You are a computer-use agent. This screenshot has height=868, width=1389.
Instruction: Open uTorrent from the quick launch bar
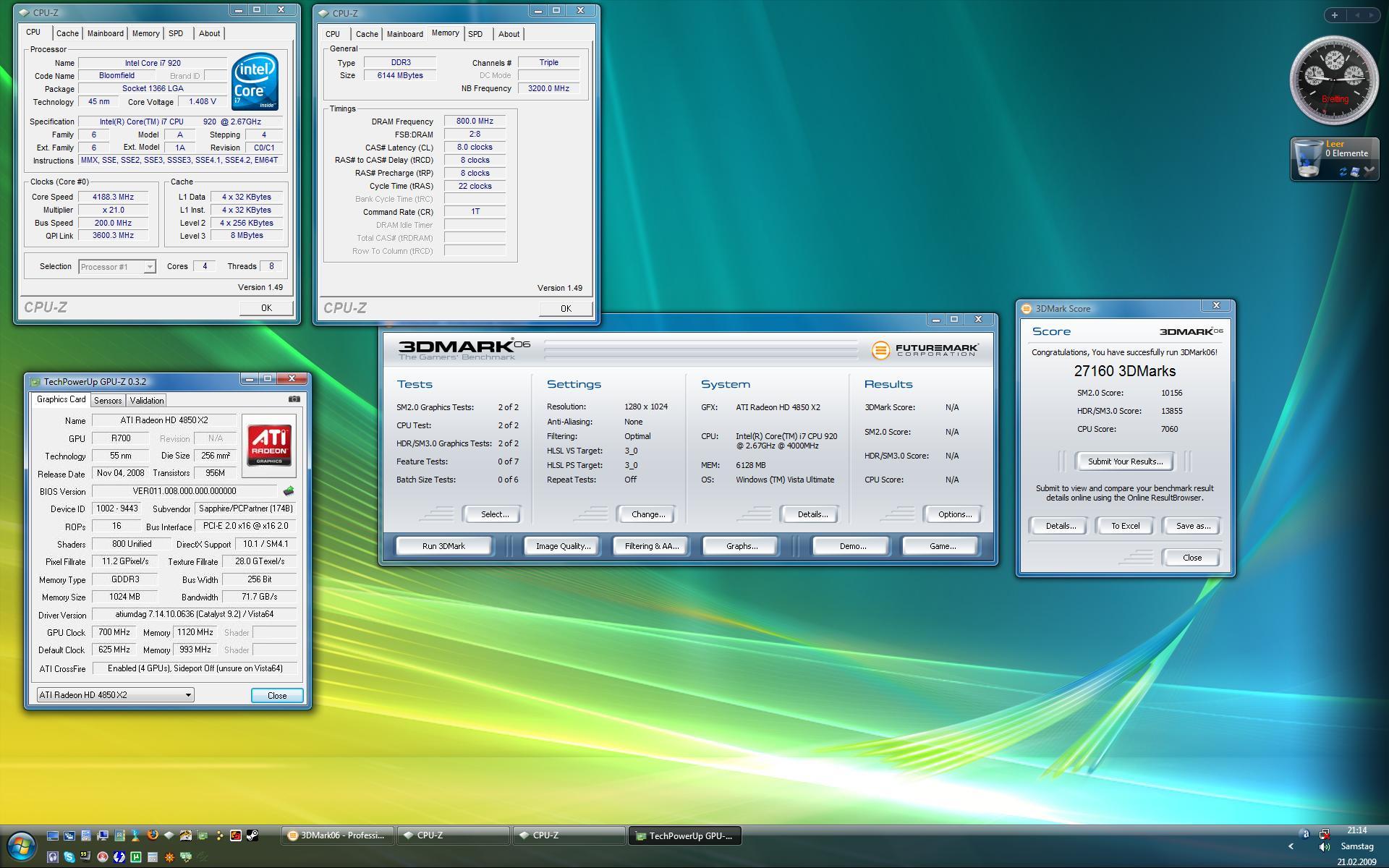[x=136, y=857]
